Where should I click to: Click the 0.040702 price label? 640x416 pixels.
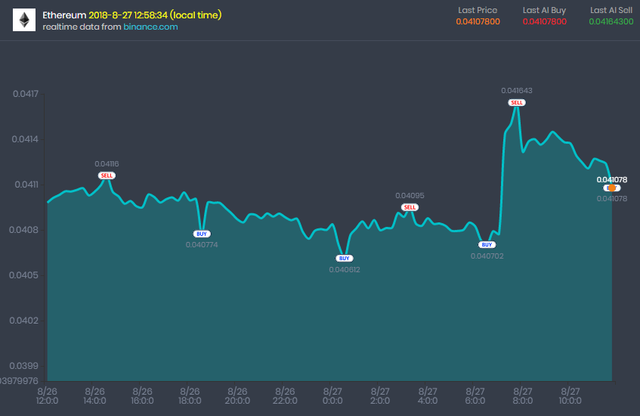tap(487, 256)
